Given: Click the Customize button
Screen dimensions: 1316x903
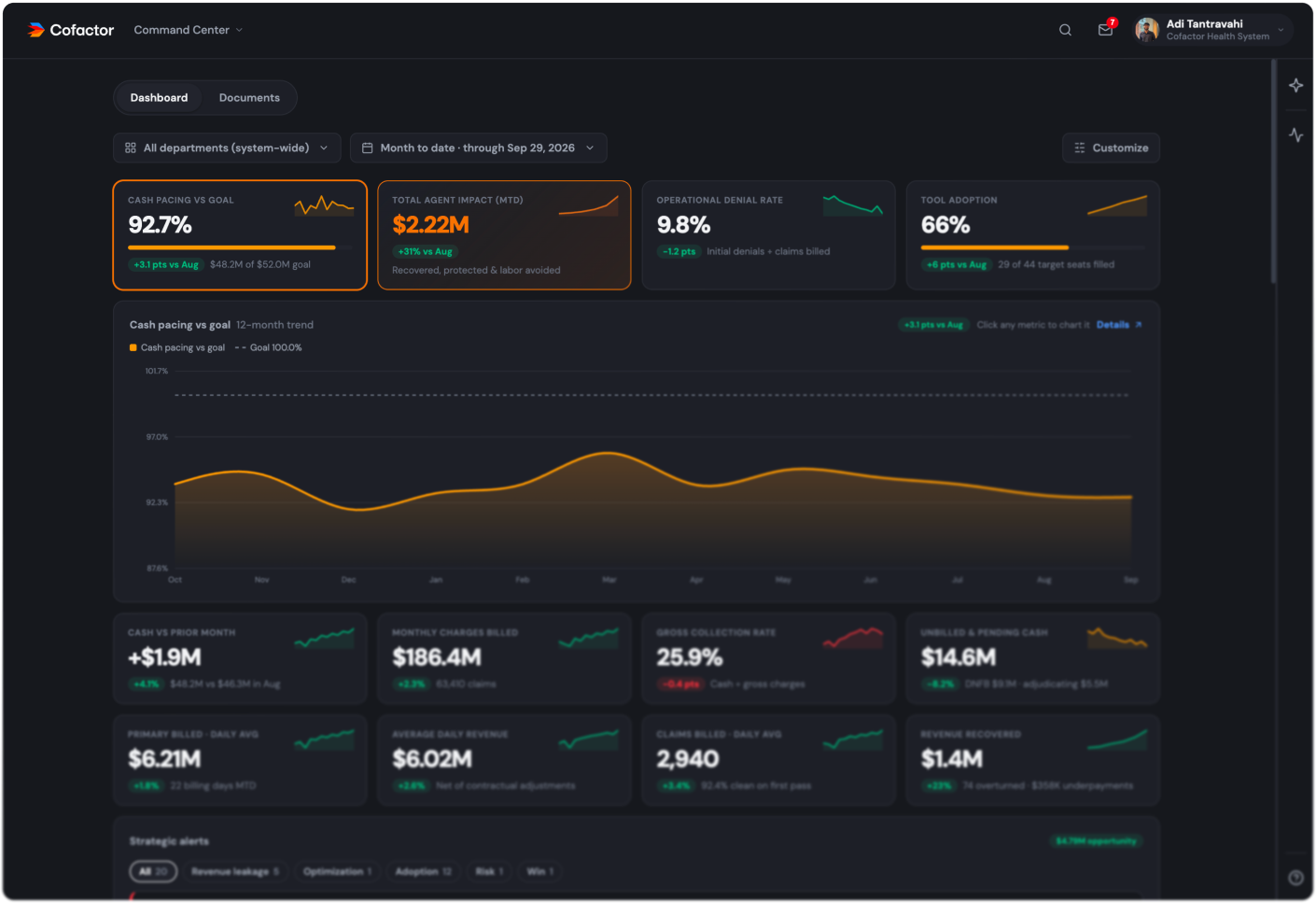Looking at the screenshot, I should tap(1111, 148).
